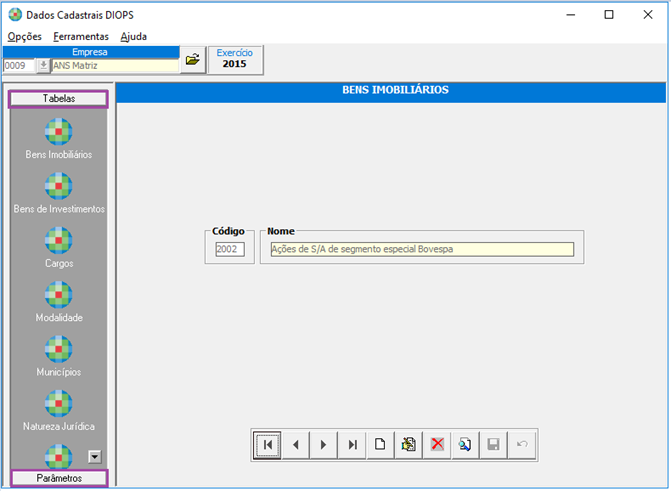Viewport: 671px width, 491px height.
Task: Jump to the last record
Action: pyautogui.click(x=352, y=445)
